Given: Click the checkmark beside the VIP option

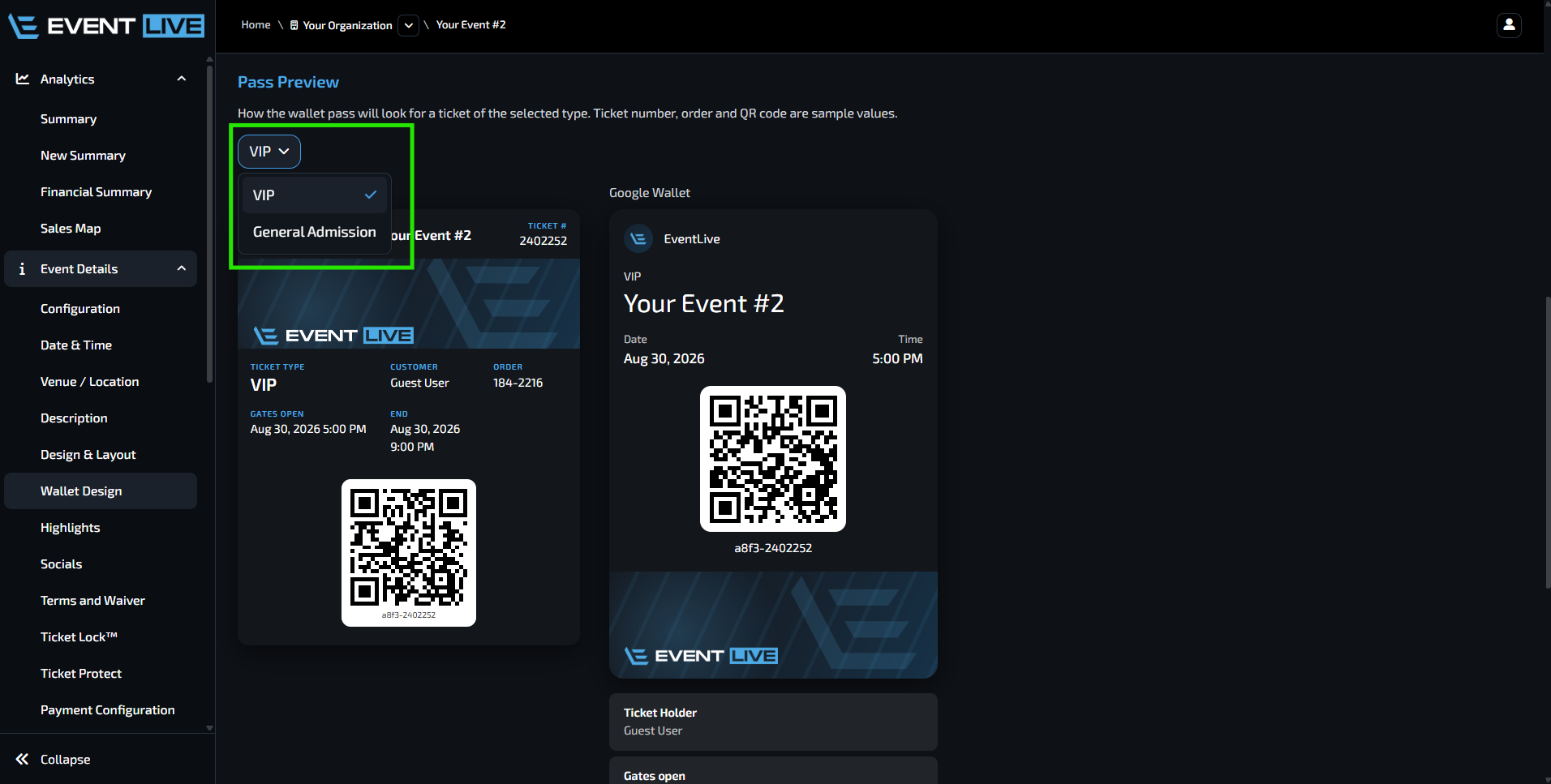Looking at the screenshot, I should (371, 195).
